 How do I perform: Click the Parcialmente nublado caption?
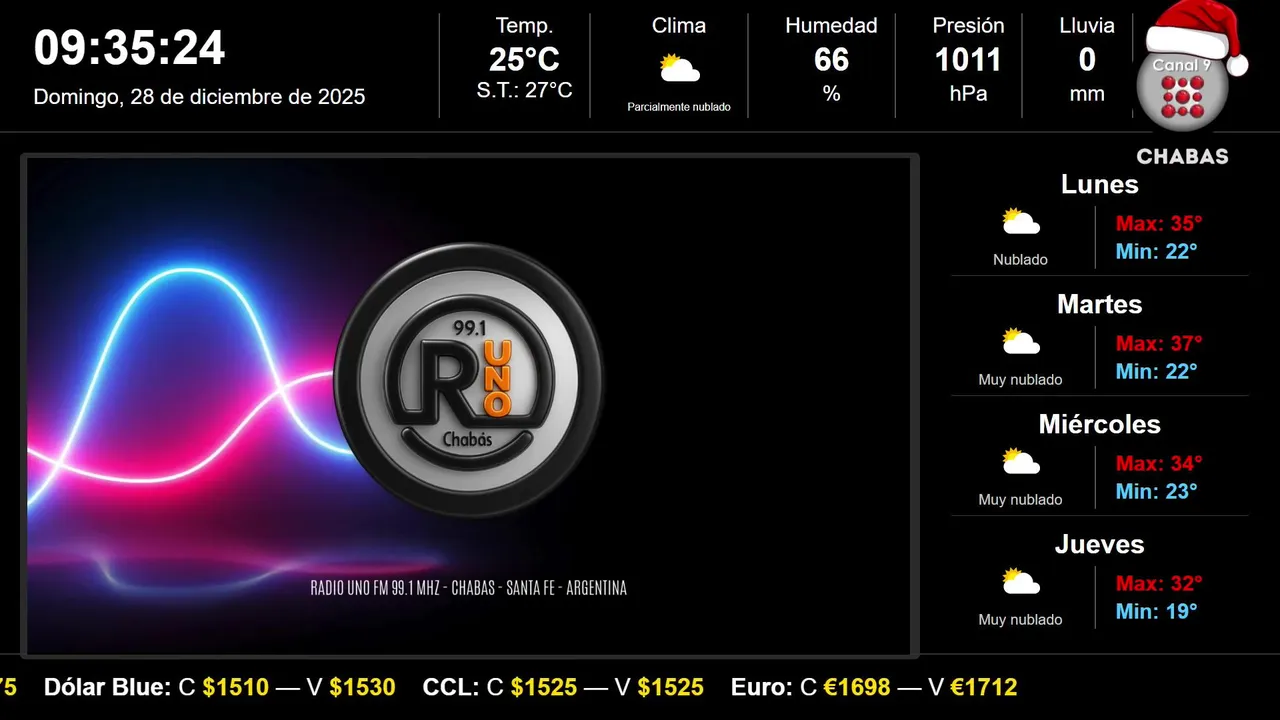point(679,107)
